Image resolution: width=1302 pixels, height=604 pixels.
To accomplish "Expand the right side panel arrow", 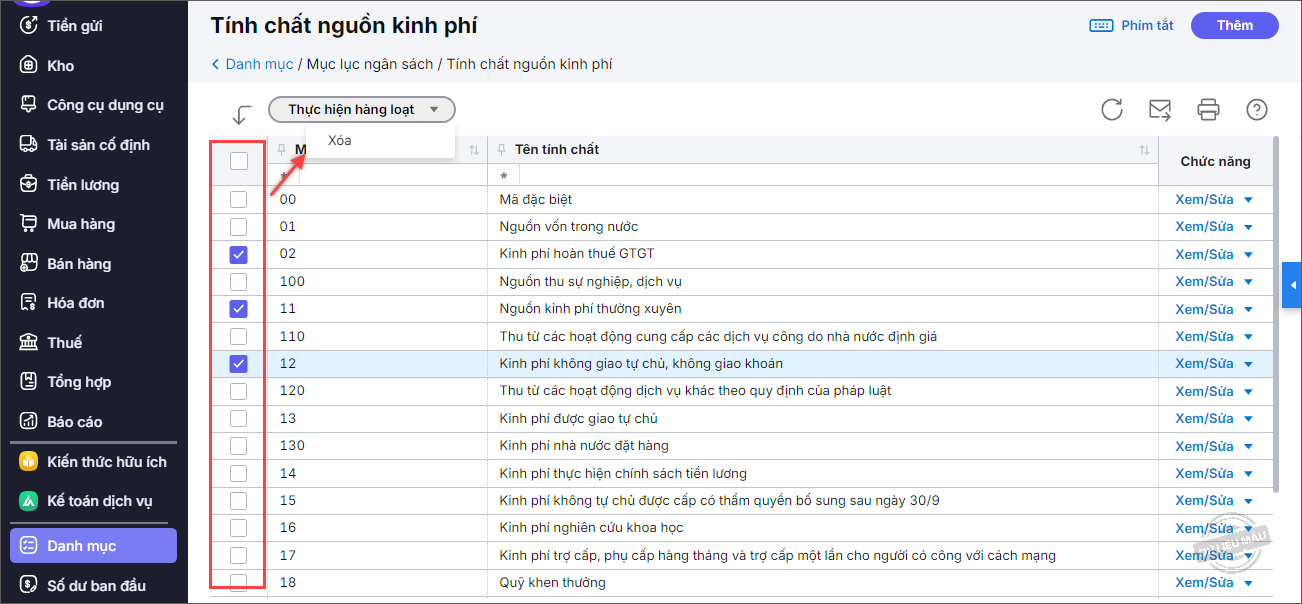I will tap(1292, 287).
